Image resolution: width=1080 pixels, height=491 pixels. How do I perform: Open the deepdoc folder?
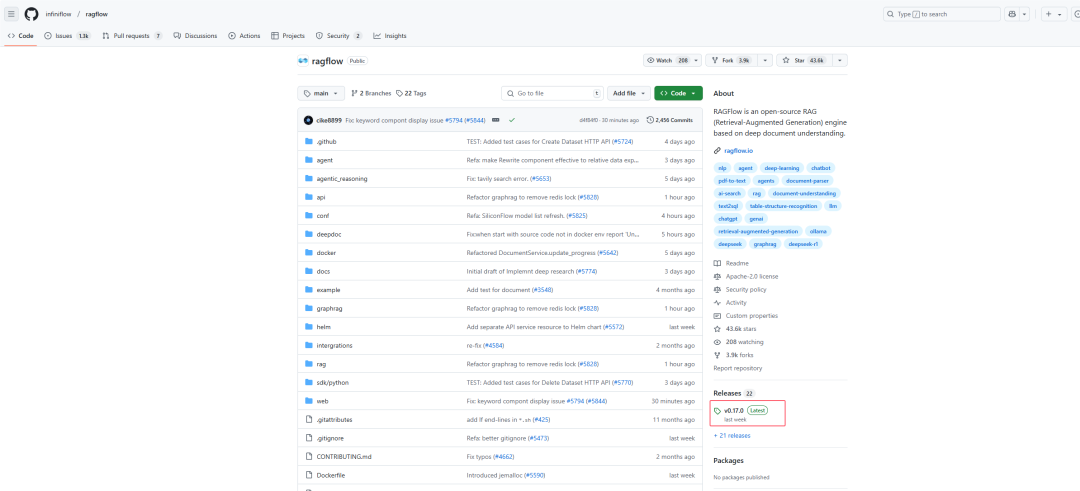pos(329,234)
